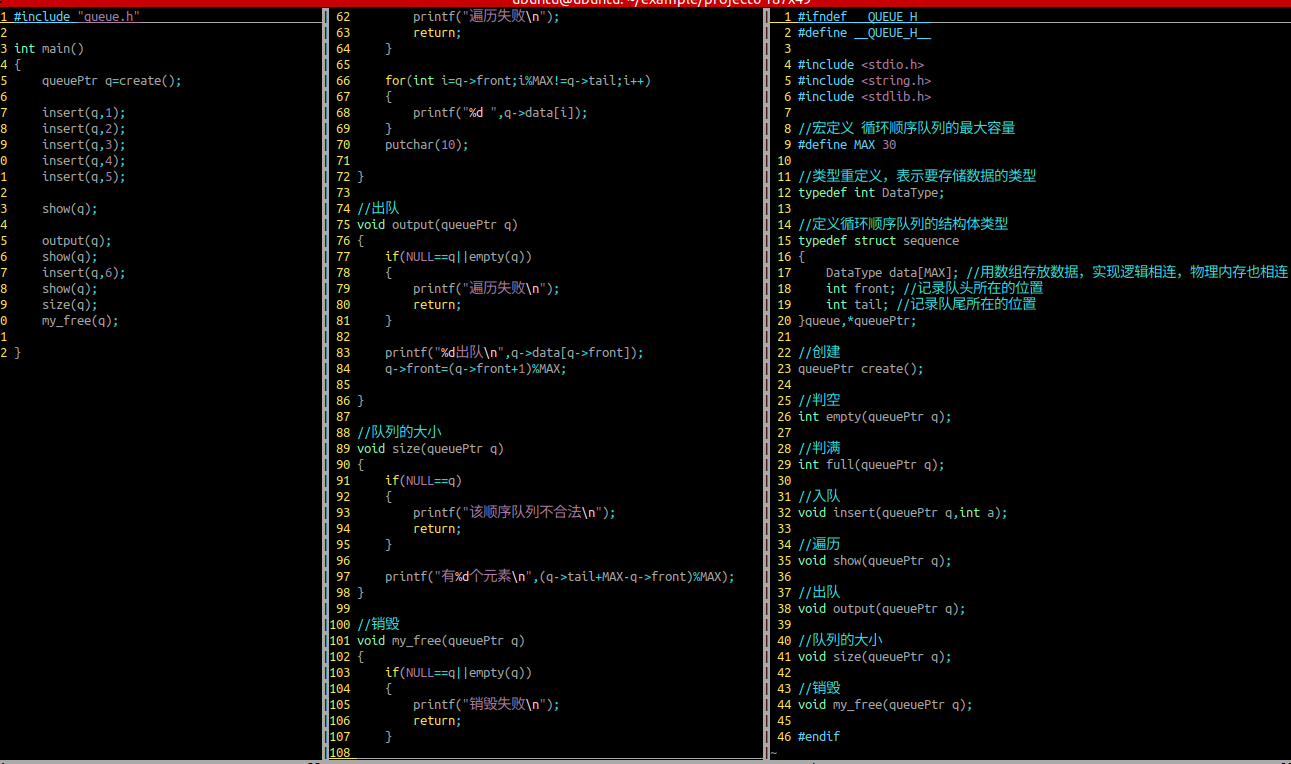Select the "insert(q,1);" call
The image size is (1291, 764).
pyautogui.click(x=84, y=113)
